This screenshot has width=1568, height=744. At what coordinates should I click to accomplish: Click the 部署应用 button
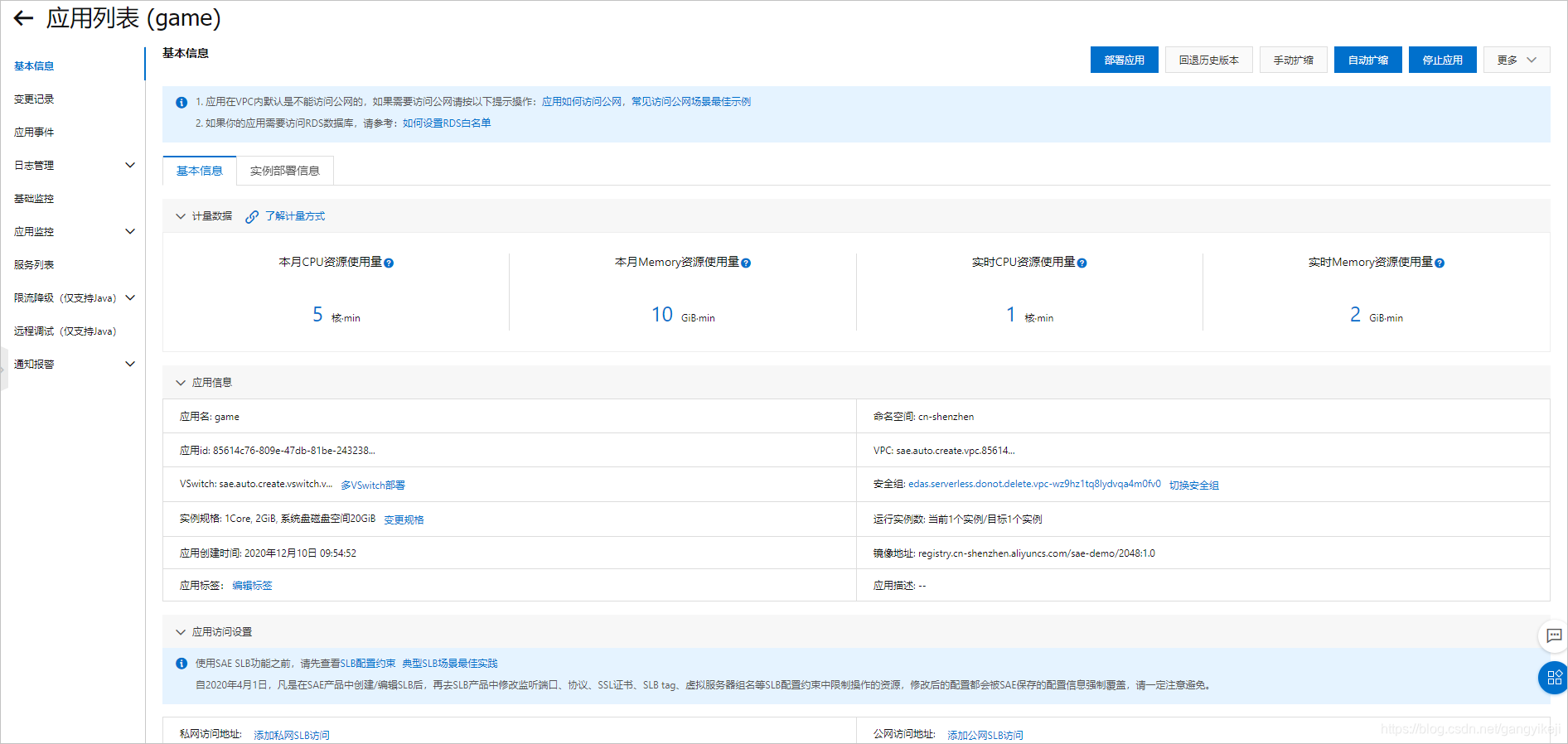1124,60
